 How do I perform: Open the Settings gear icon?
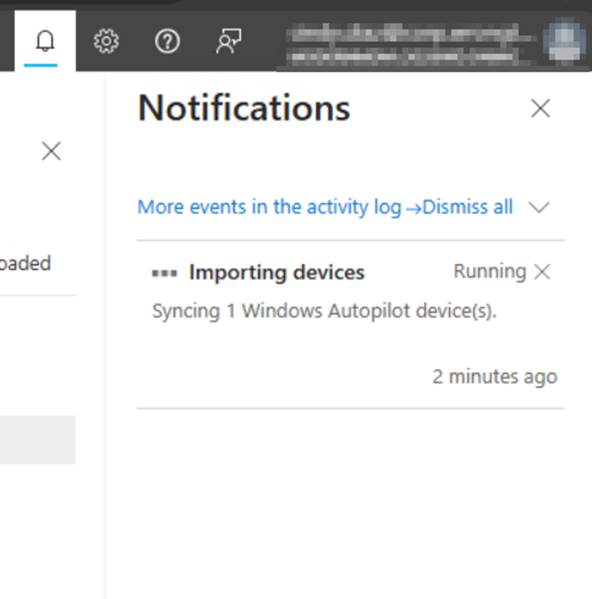(x=106, y=41)
